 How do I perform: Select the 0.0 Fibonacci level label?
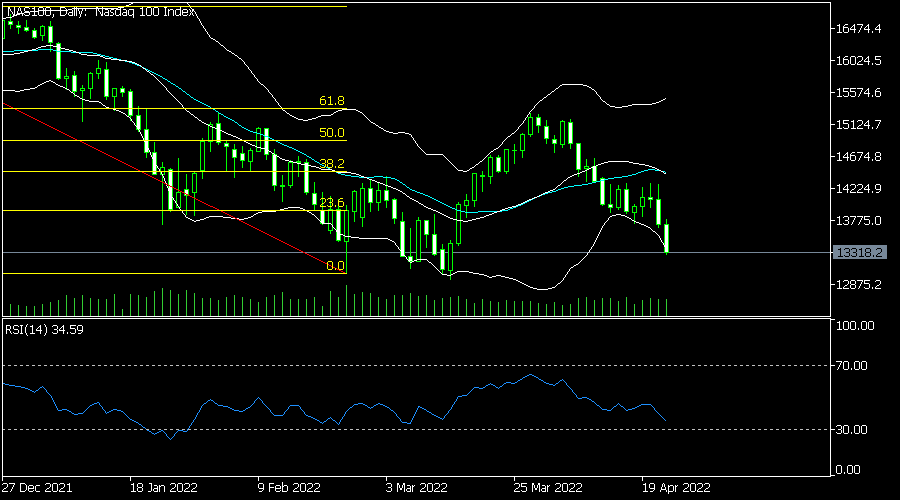[x=335, y=266]
